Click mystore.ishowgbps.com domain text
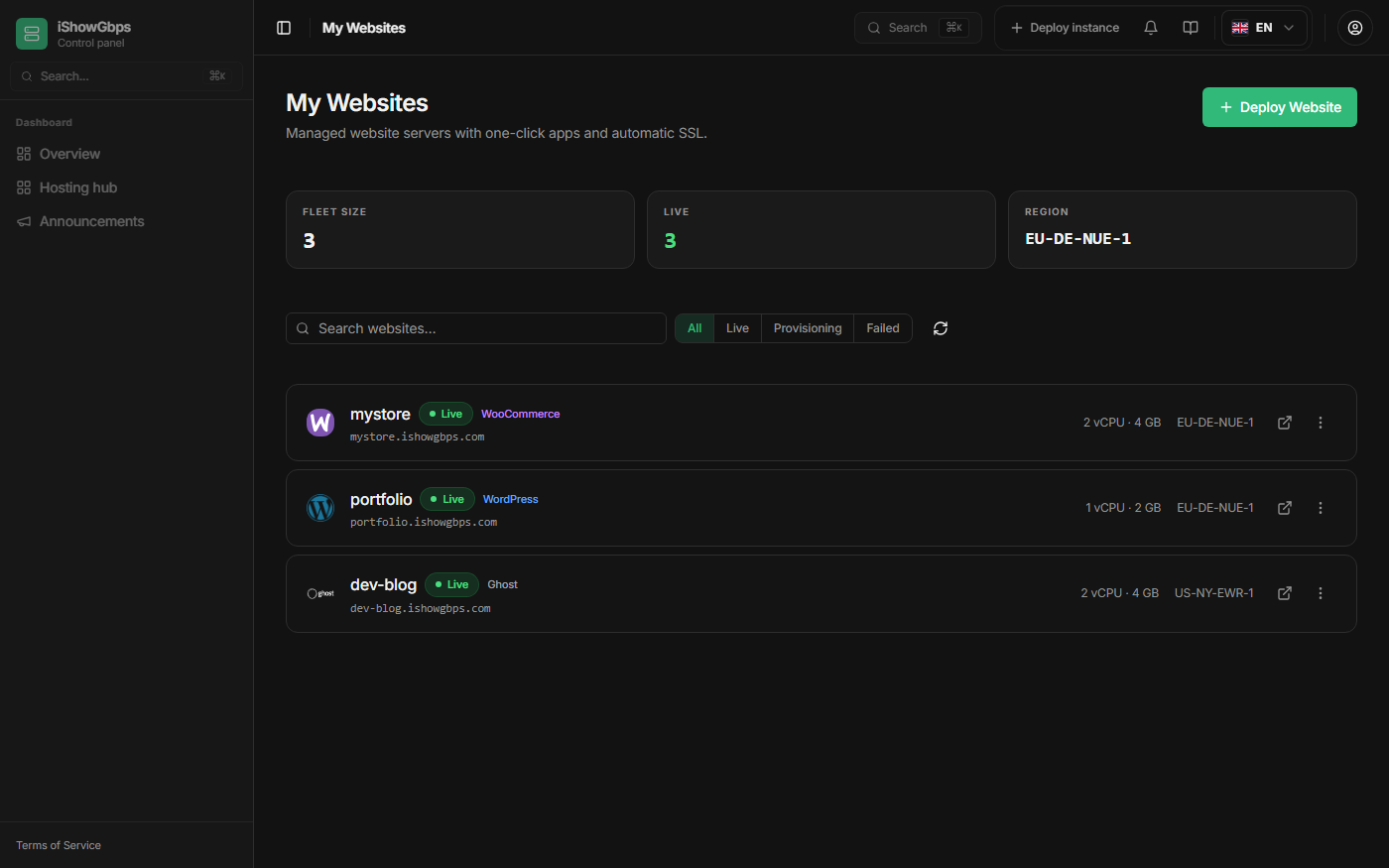Image resolution: width=1389 pixels, height=868 pixels. click(418, 436)
